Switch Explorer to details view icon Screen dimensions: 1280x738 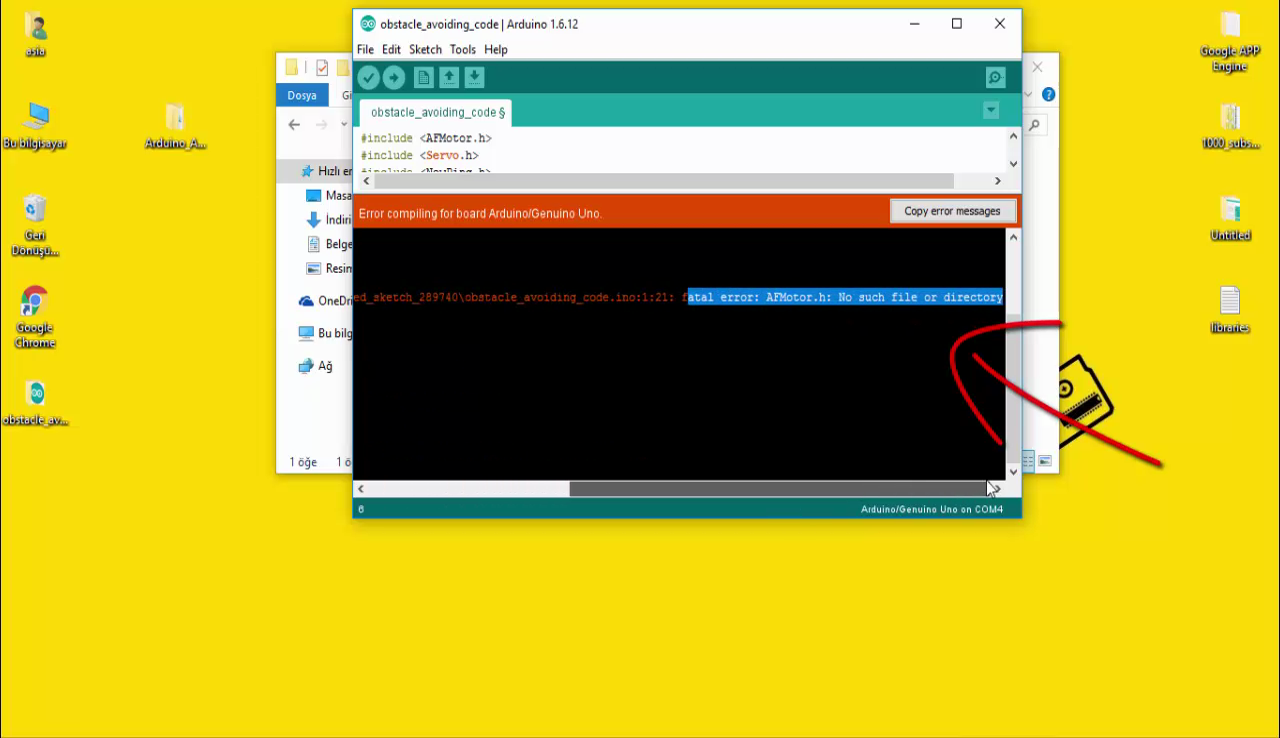pyautogui.click(x=1028, y=461)
